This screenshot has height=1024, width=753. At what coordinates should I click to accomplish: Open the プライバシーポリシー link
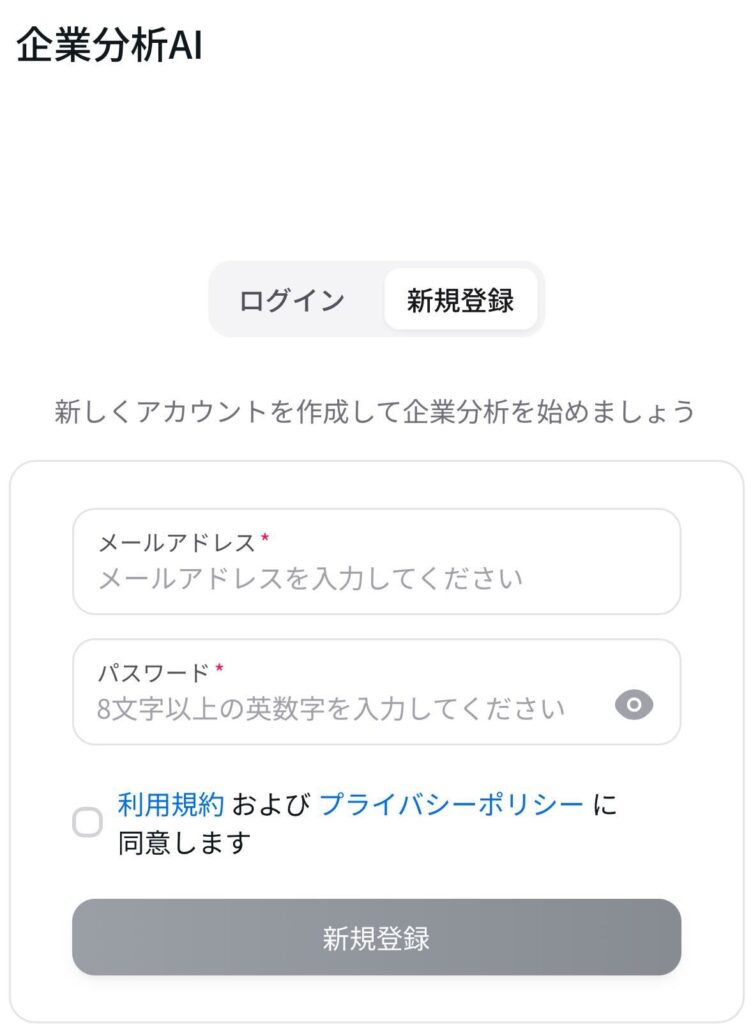point(451,805)
